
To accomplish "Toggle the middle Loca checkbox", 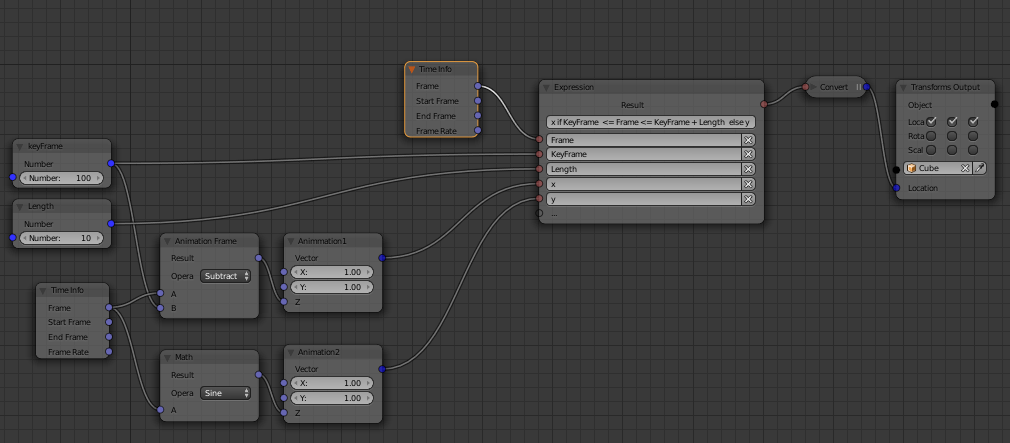I will [x=952, y=121].
